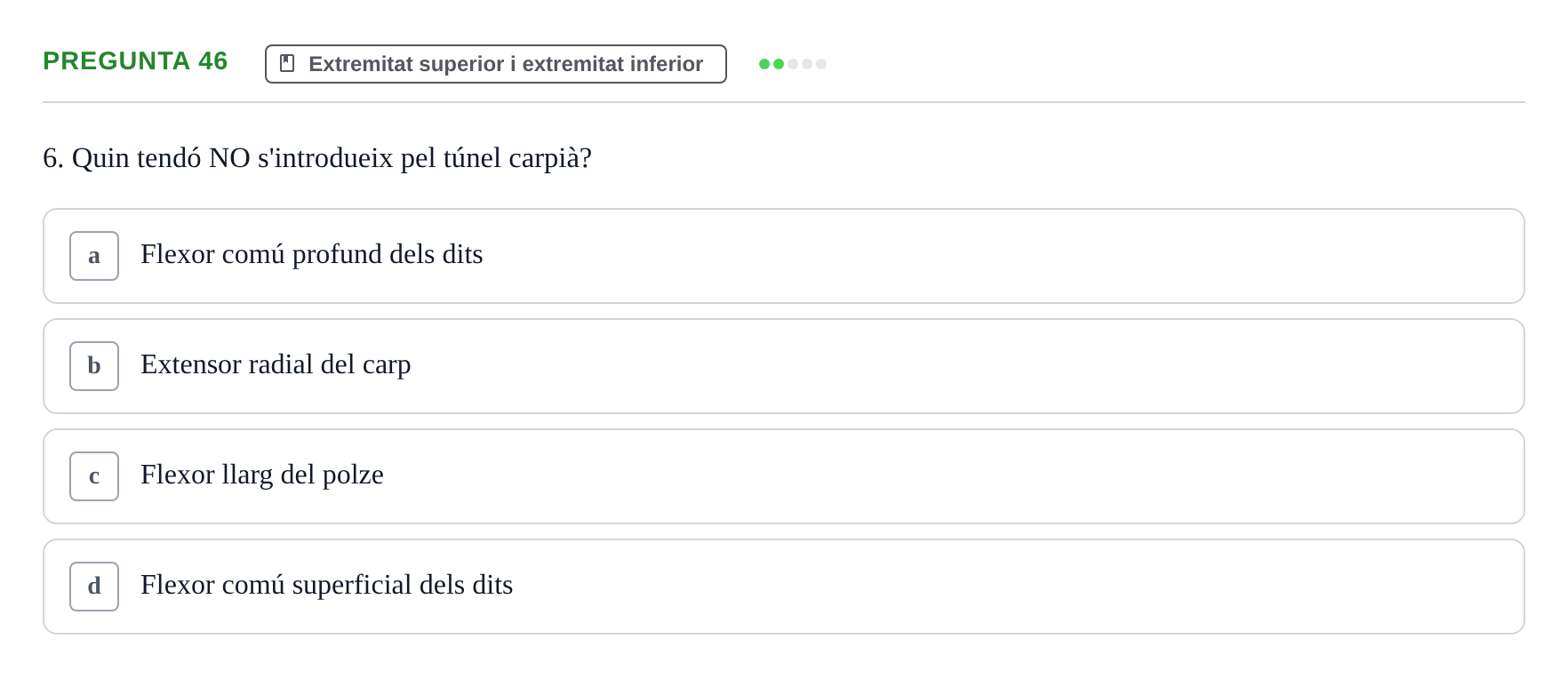Select answer letter box d
This screenshot has height=679, width=1568.
point(94,587)
